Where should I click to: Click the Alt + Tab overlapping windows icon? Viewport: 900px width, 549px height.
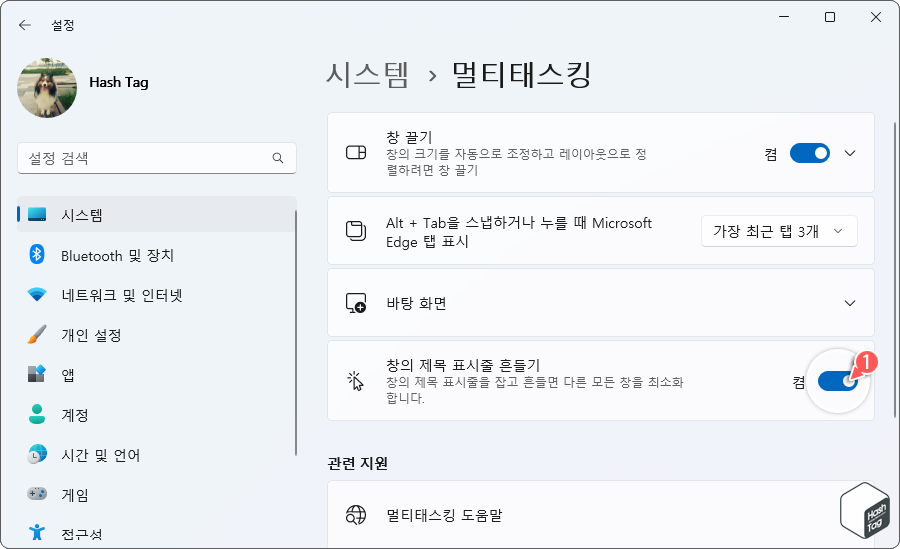tap(356, 231)
